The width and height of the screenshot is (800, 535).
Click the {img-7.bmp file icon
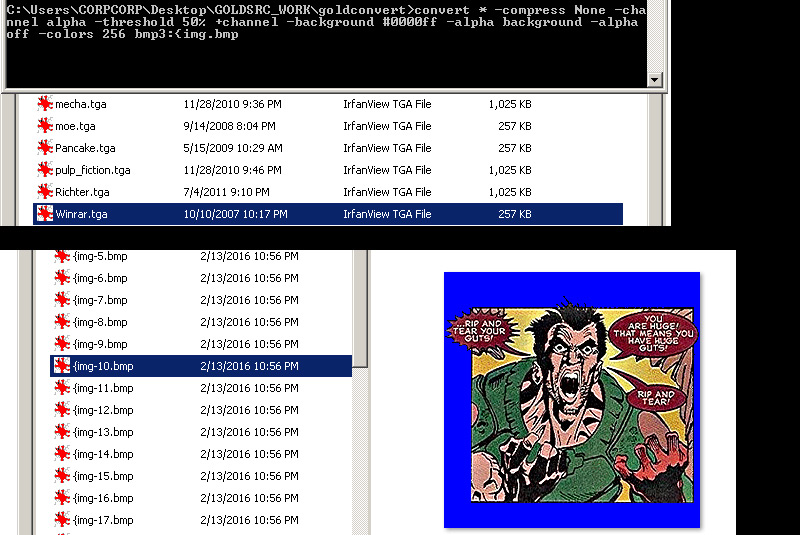pyautogui.click(x=62, y=299)
